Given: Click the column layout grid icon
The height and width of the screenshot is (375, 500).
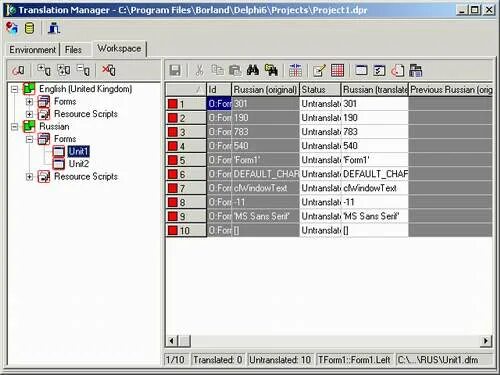Looking at the screenshot, I should (295, 71).
